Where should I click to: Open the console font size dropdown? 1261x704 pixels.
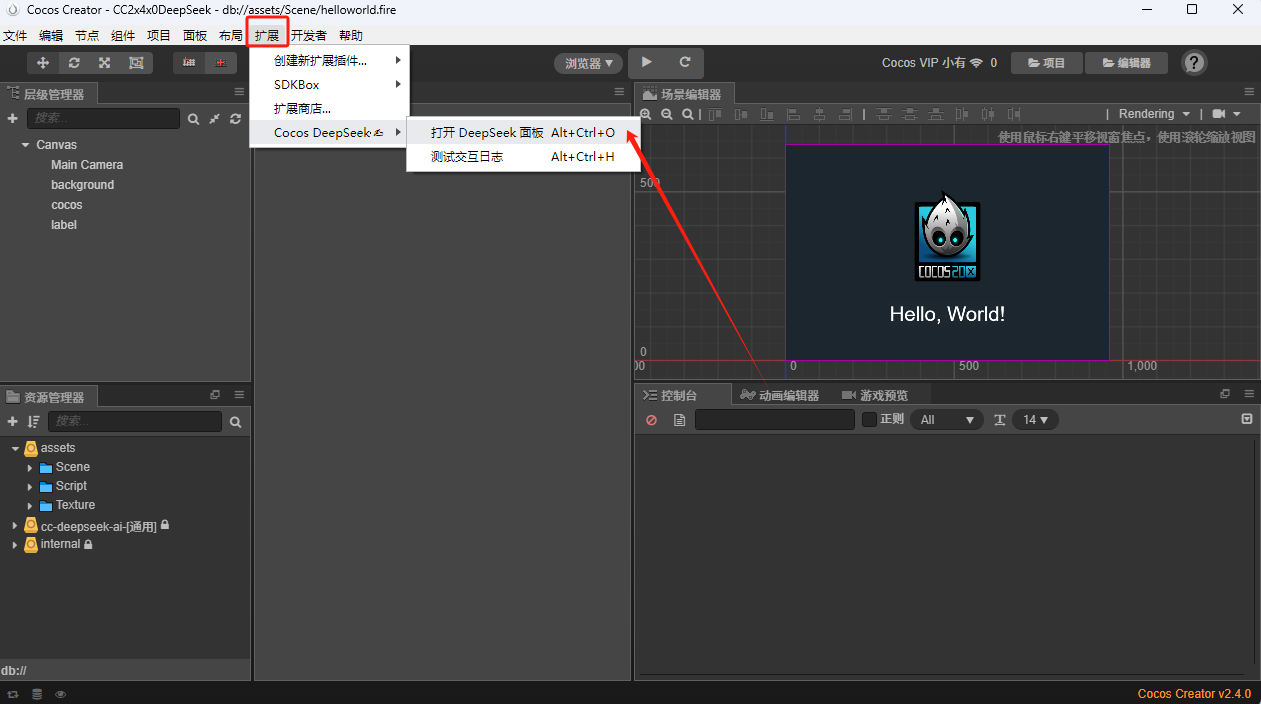click(1035, 420)
